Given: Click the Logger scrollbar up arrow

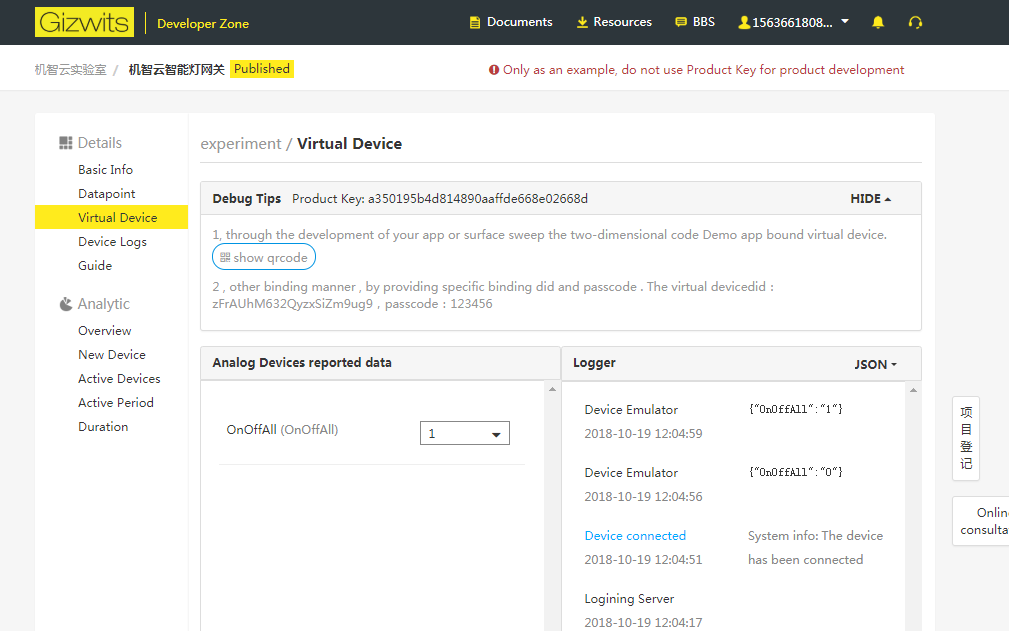Looking at the screenshot, I should (x=912, y=389).
